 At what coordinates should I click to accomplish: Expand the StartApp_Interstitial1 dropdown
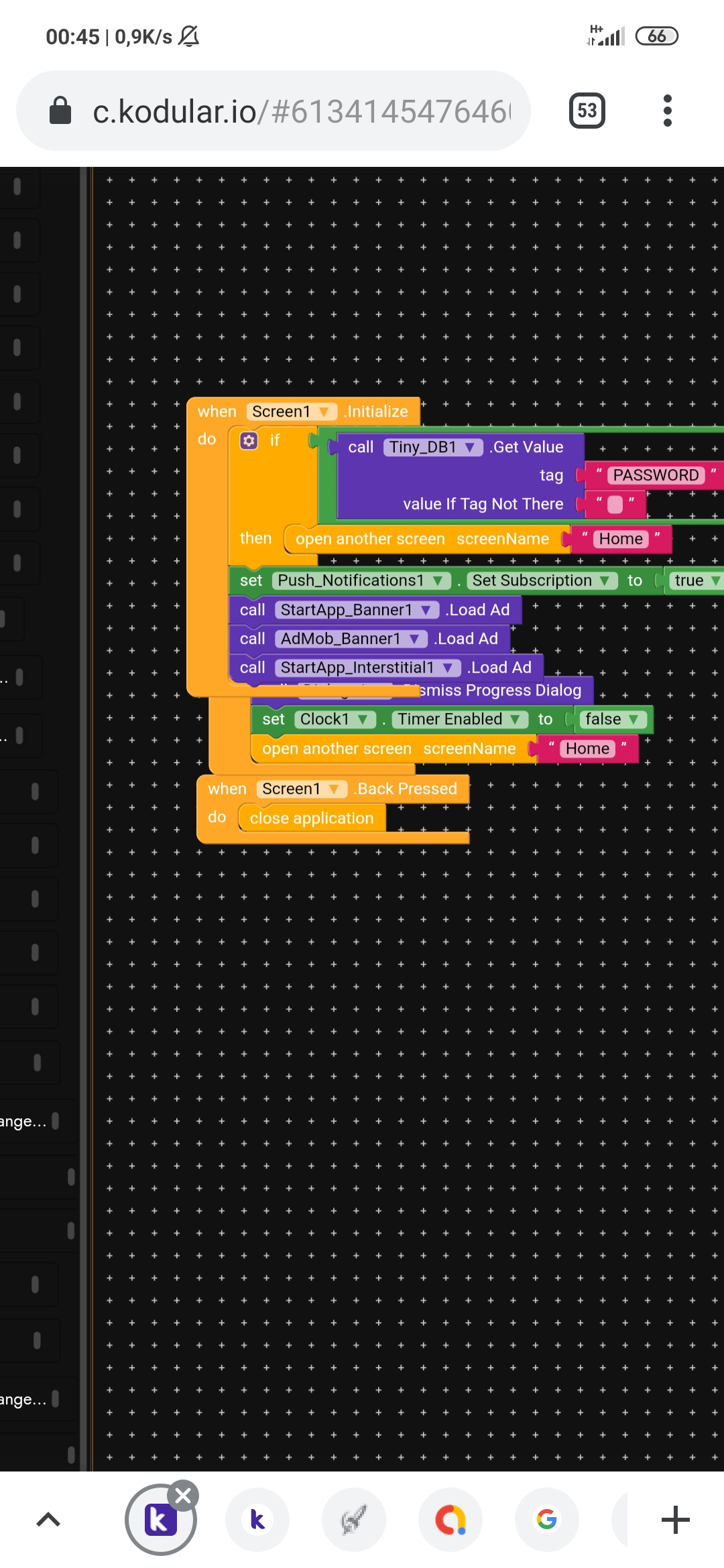click(x=368, y=667)
